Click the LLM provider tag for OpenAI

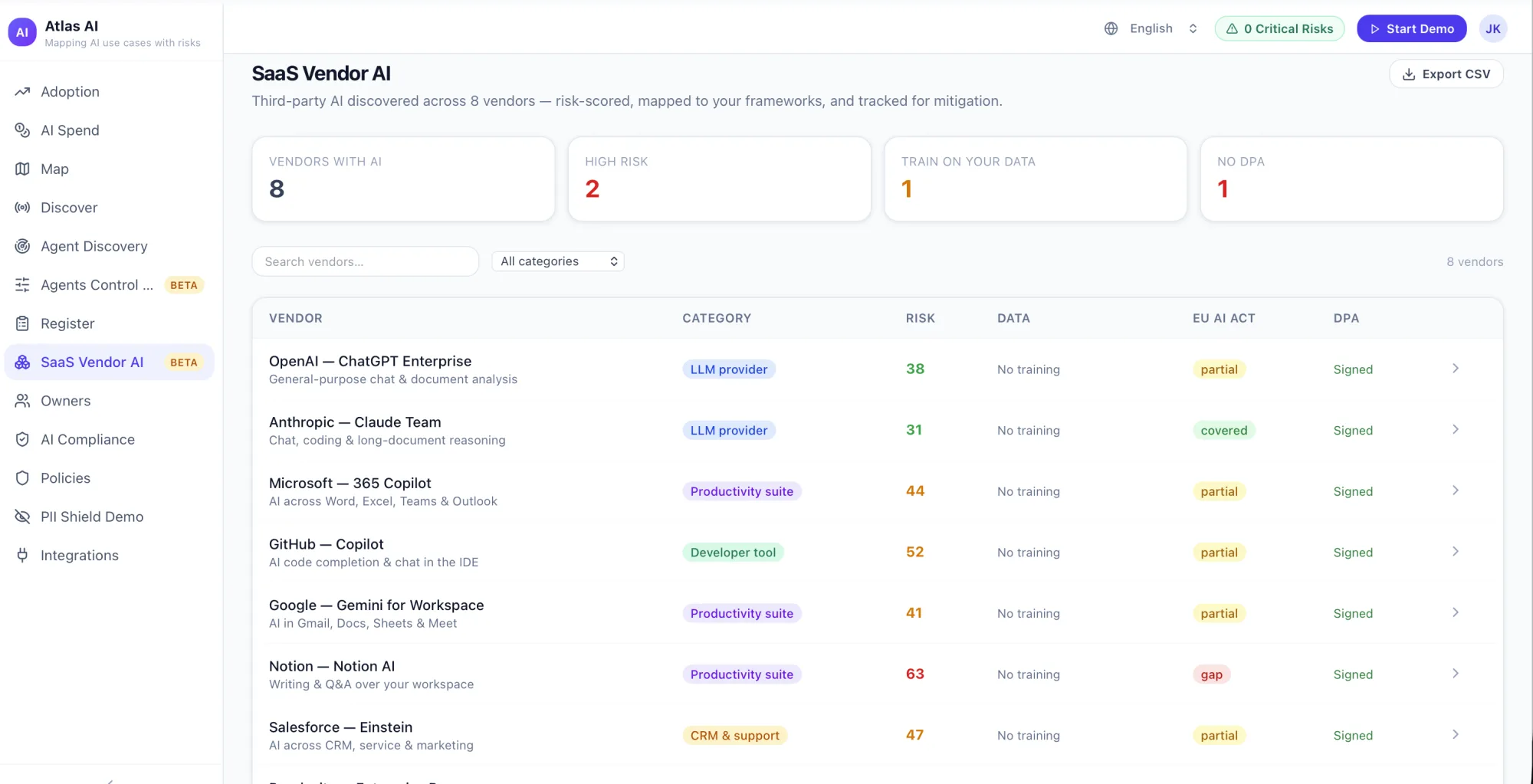pyautogui.click(x=729, y=369)
